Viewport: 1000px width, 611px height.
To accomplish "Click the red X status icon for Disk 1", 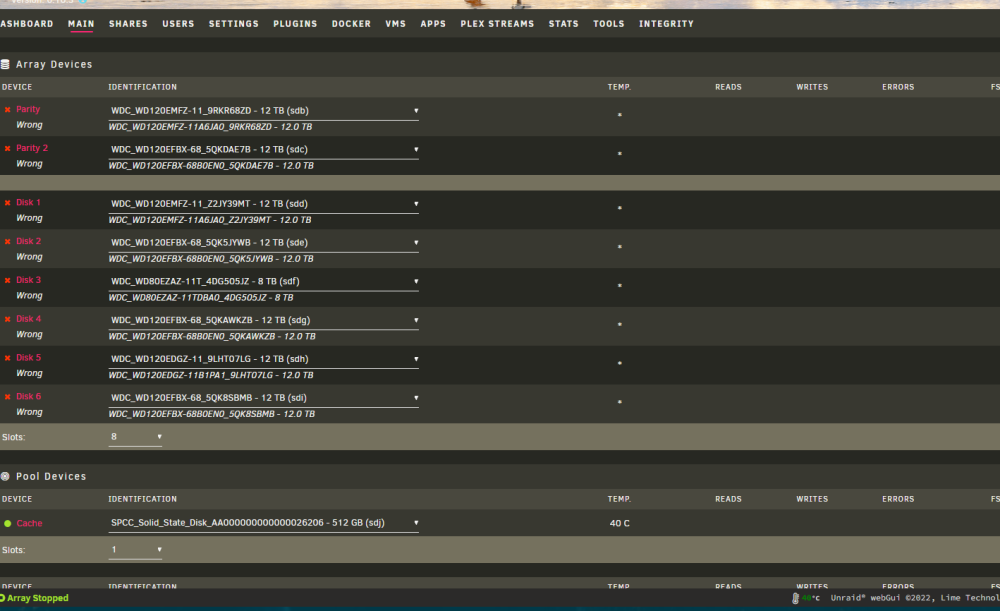I will 8,203.
